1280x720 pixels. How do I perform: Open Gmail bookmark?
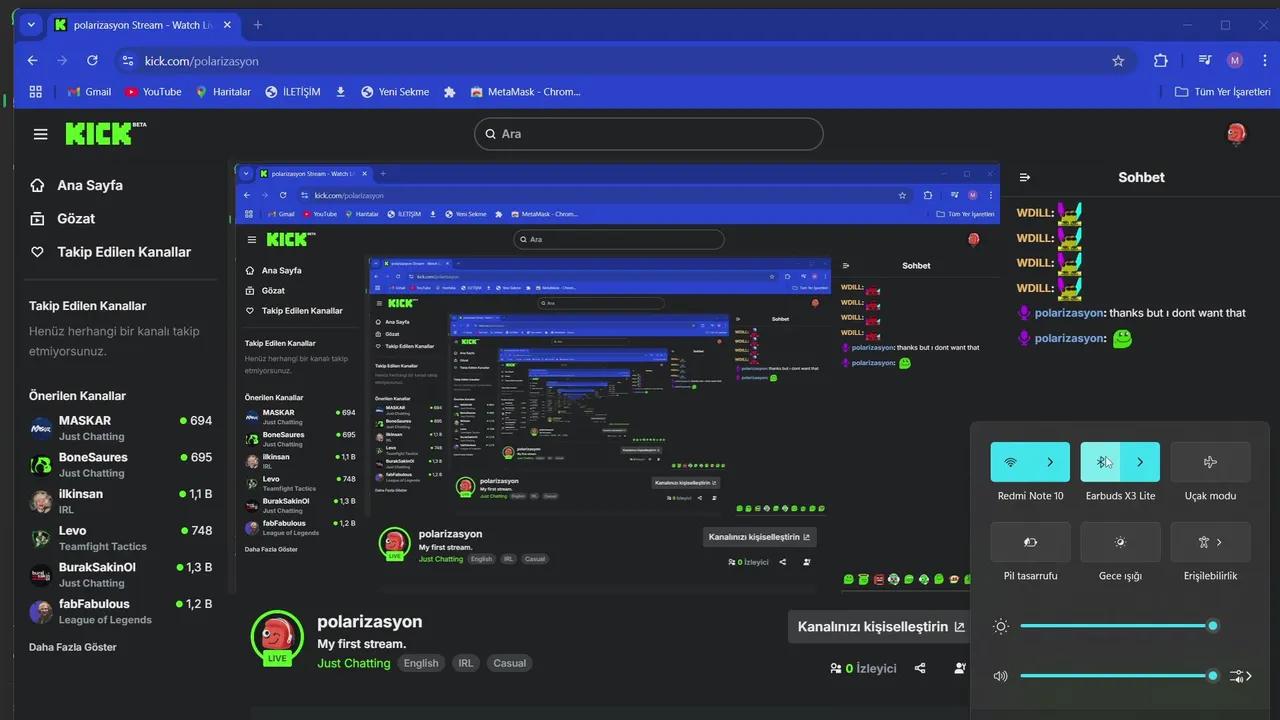(89, 92)
